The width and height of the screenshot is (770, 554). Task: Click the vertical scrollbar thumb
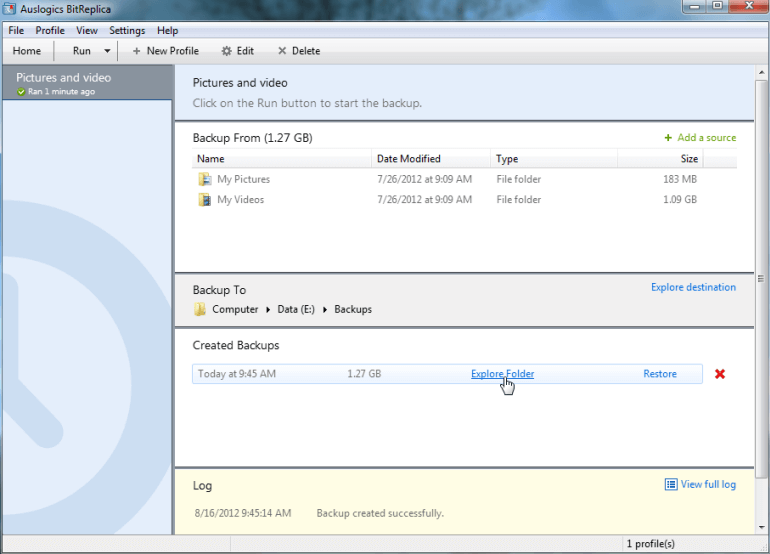[762, 278]
